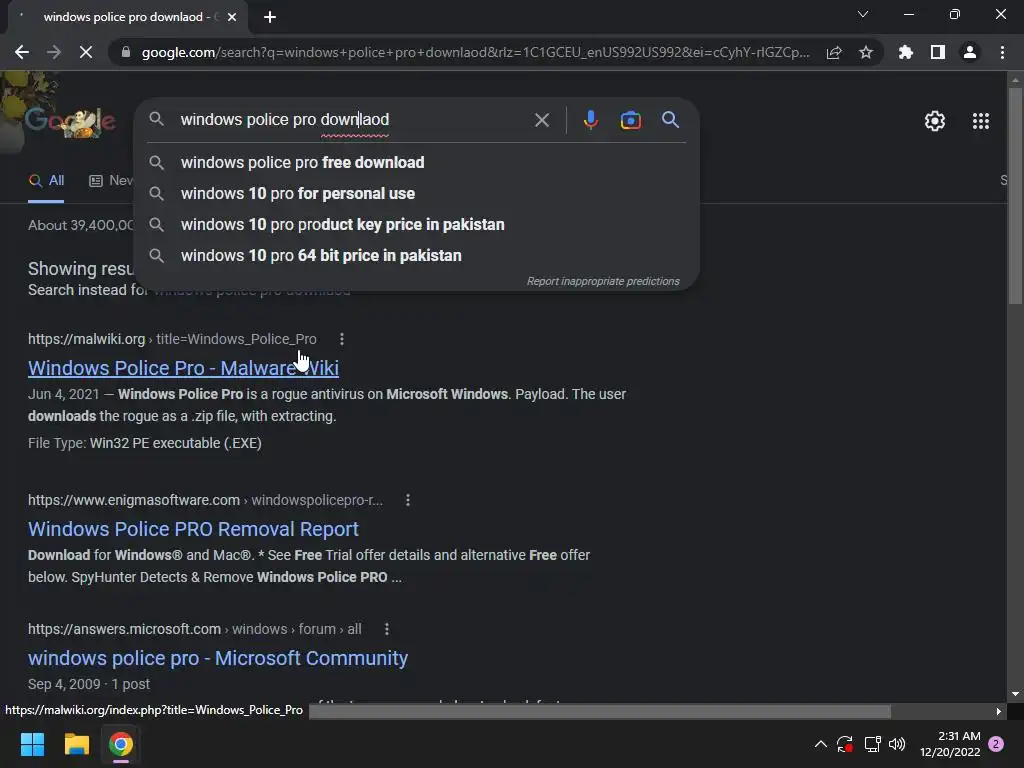1024x768 pixels.
Task: Click the horizontal scrollbar thumb
Action: click(x=600, y=711)
